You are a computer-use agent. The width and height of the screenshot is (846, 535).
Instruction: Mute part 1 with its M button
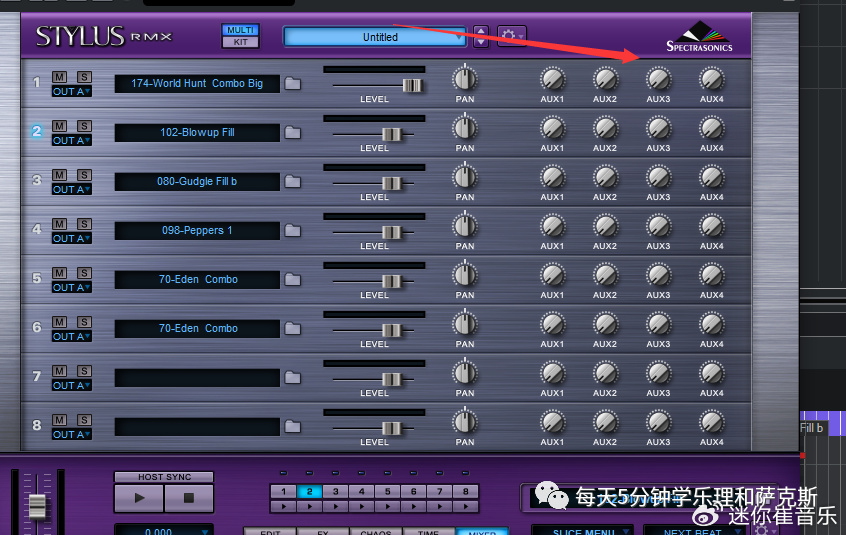click(59, 77)
